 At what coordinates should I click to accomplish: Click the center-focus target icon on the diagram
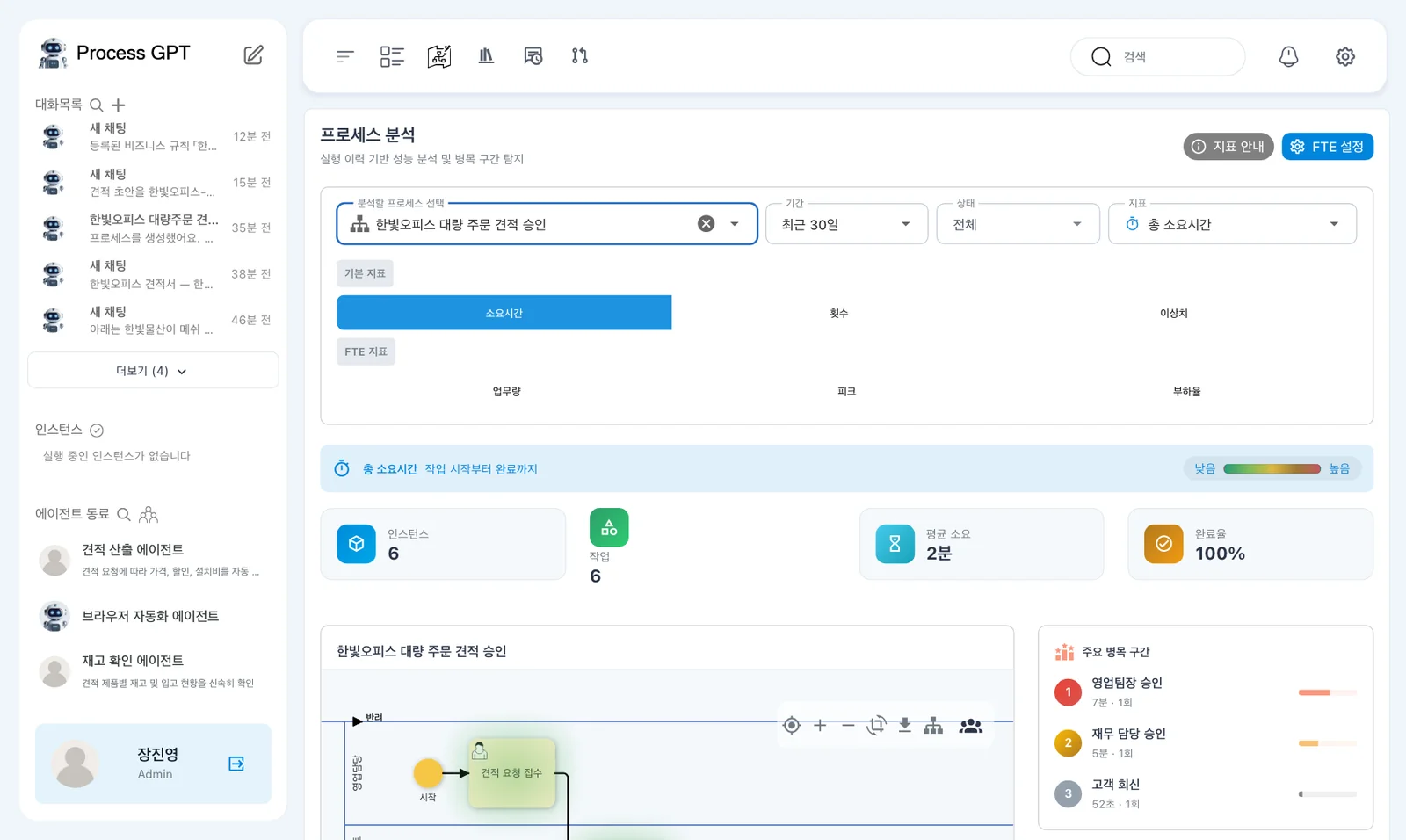792,725
